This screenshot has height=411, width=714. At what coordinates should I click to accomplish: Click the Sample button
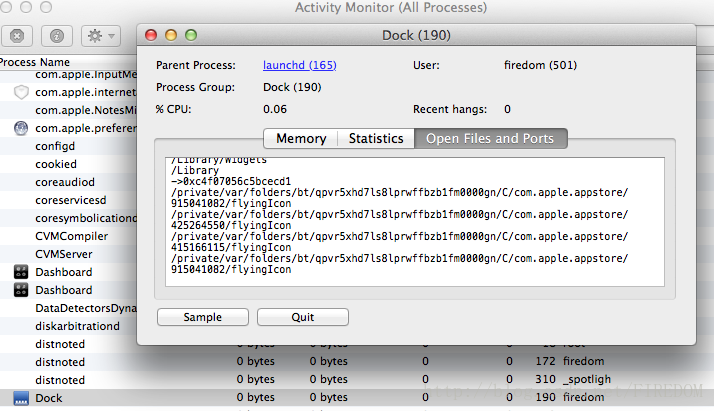[x=203, y=317]
